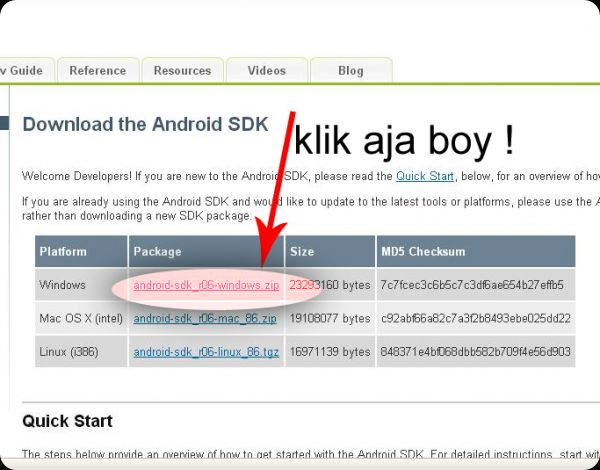This screenshot has width=600, height=470.
Task: Select the Mac OS X (intel) cell
Action: pyautogui.click(x=80, y=318)
